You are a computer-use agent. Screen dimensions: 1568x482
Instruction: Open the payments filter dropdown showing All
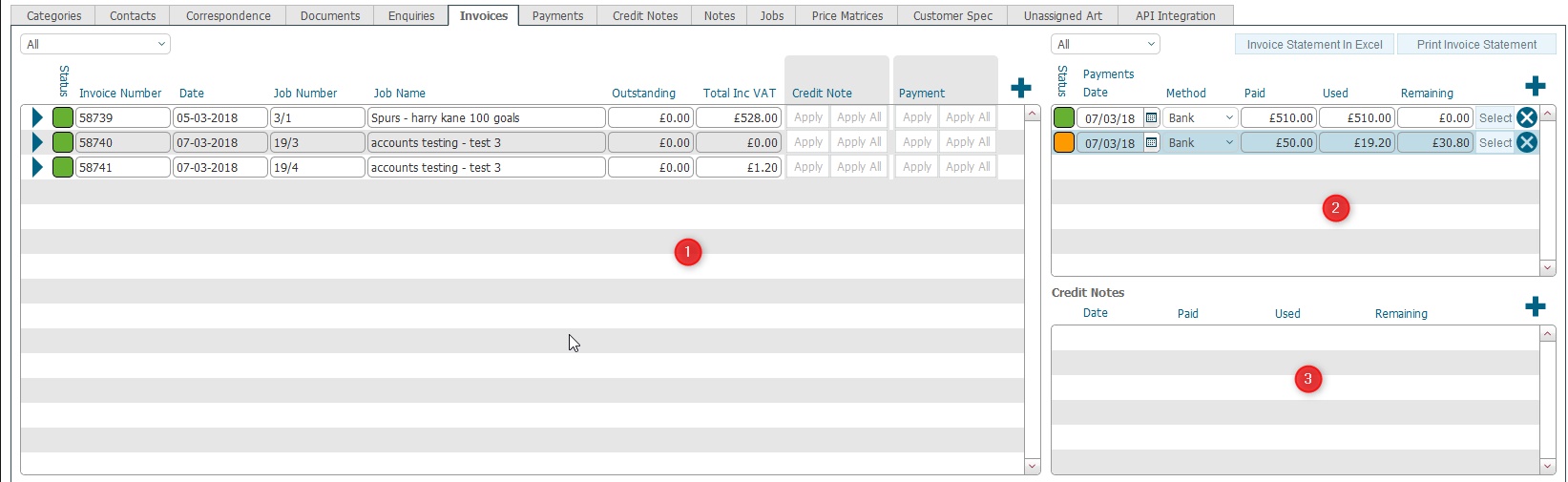coord(1105,44)
